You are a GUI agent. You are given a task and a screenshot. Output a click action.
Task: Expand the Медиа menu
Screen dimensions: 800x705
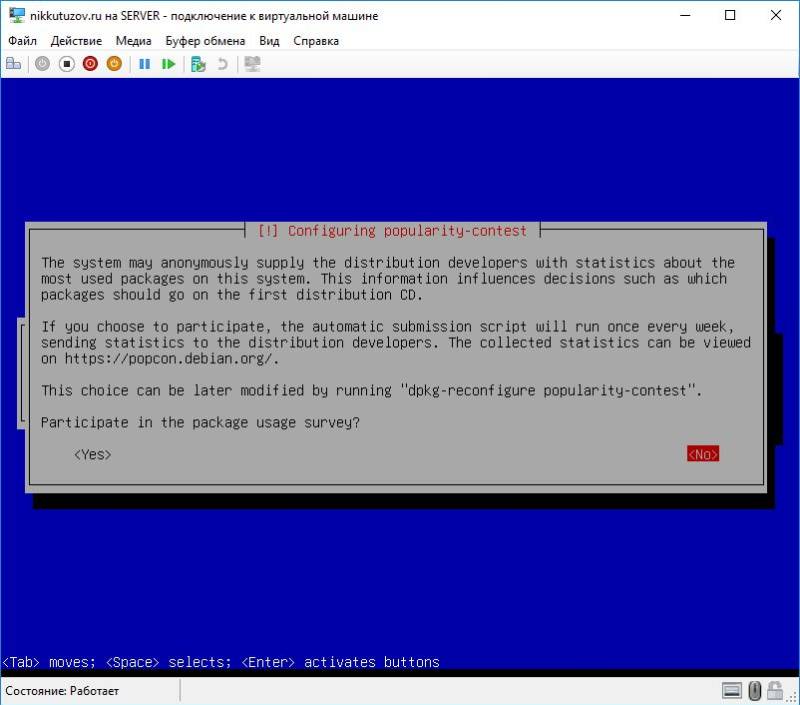[x=133, y=41]
